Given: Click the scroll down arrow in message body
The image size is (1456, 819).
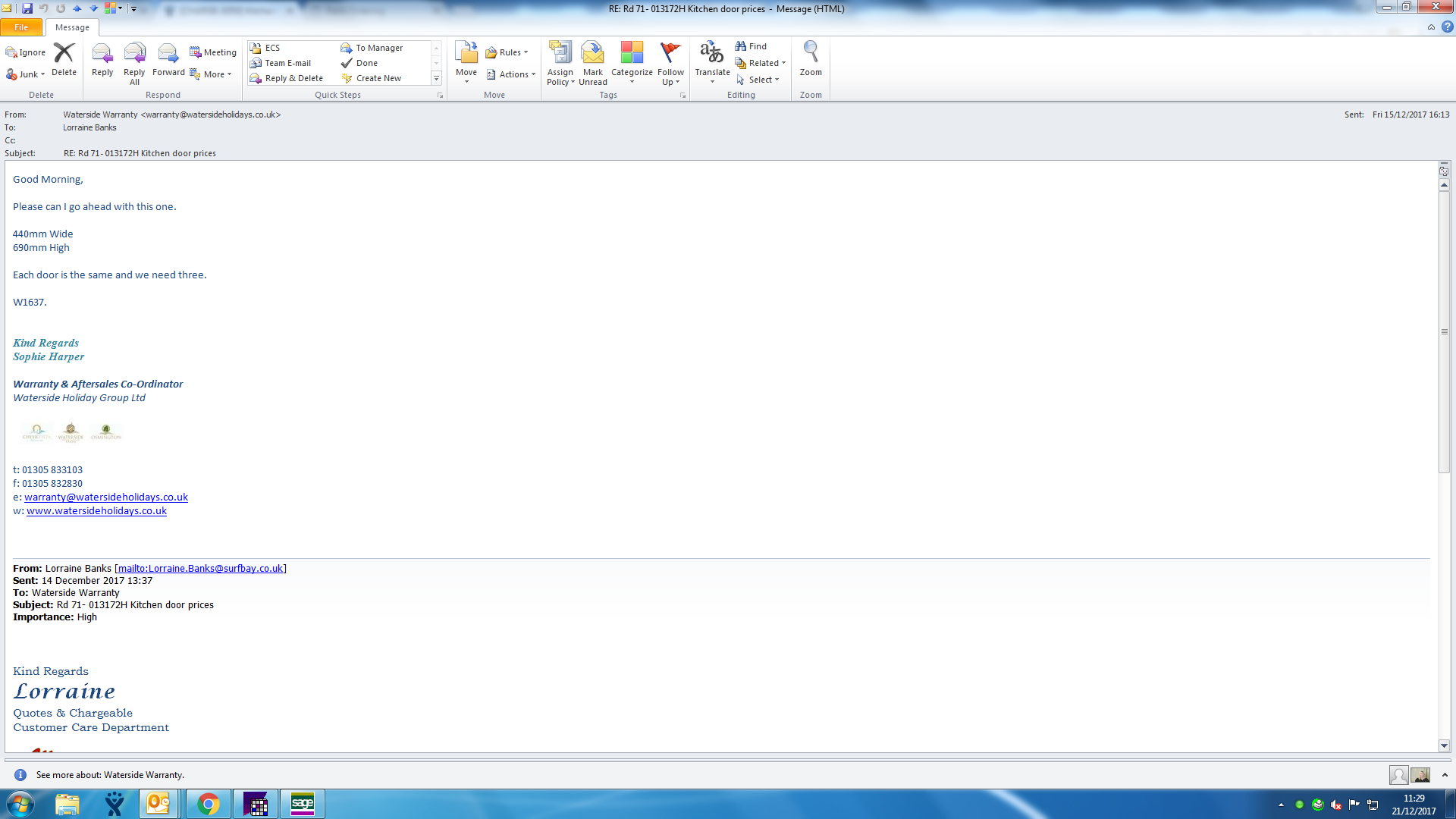Looking at the screenshot, I should [1444, 745].
